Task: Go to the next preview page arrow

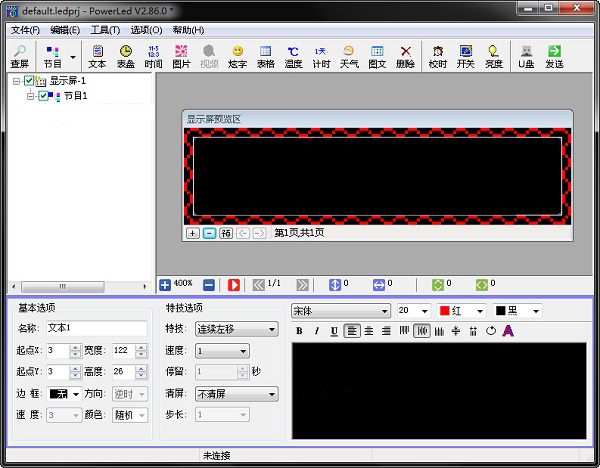Action: (x=259, y=233)
